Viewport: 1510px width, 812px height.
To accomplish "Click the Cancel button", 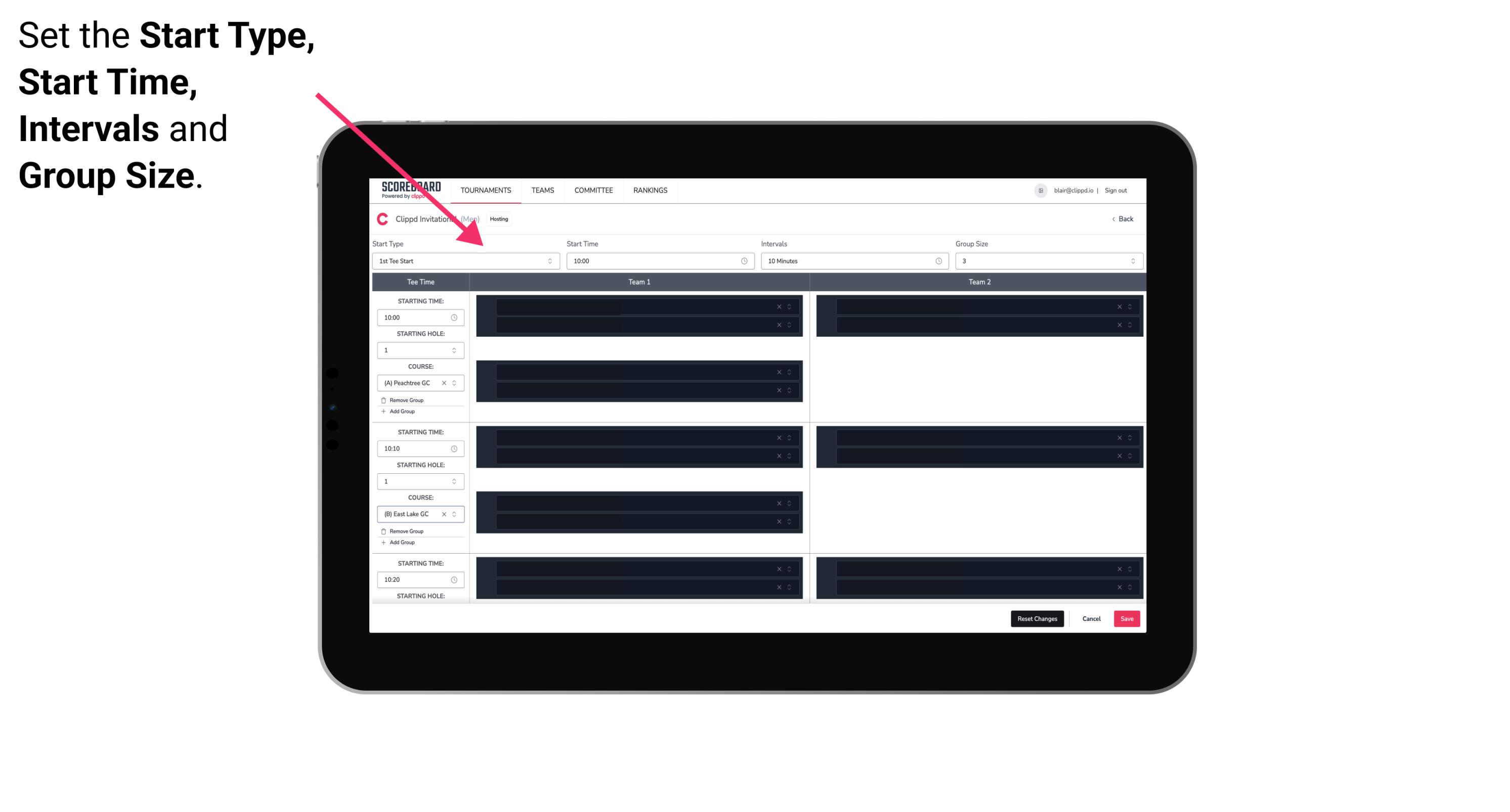I will pyautogui.click(x=1091, y=618).
